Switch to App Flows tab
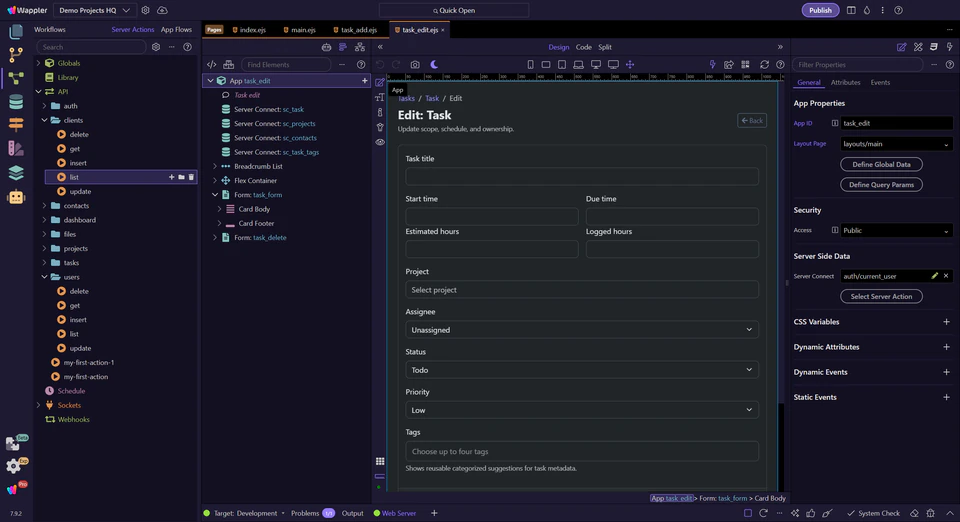This screenshot has height=522, width=960. coord(176,29)
